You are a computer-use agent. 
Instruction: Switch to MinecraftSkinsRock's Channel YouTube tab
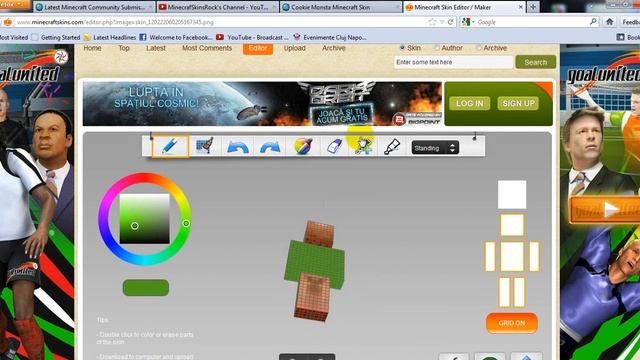coord(218,7)
